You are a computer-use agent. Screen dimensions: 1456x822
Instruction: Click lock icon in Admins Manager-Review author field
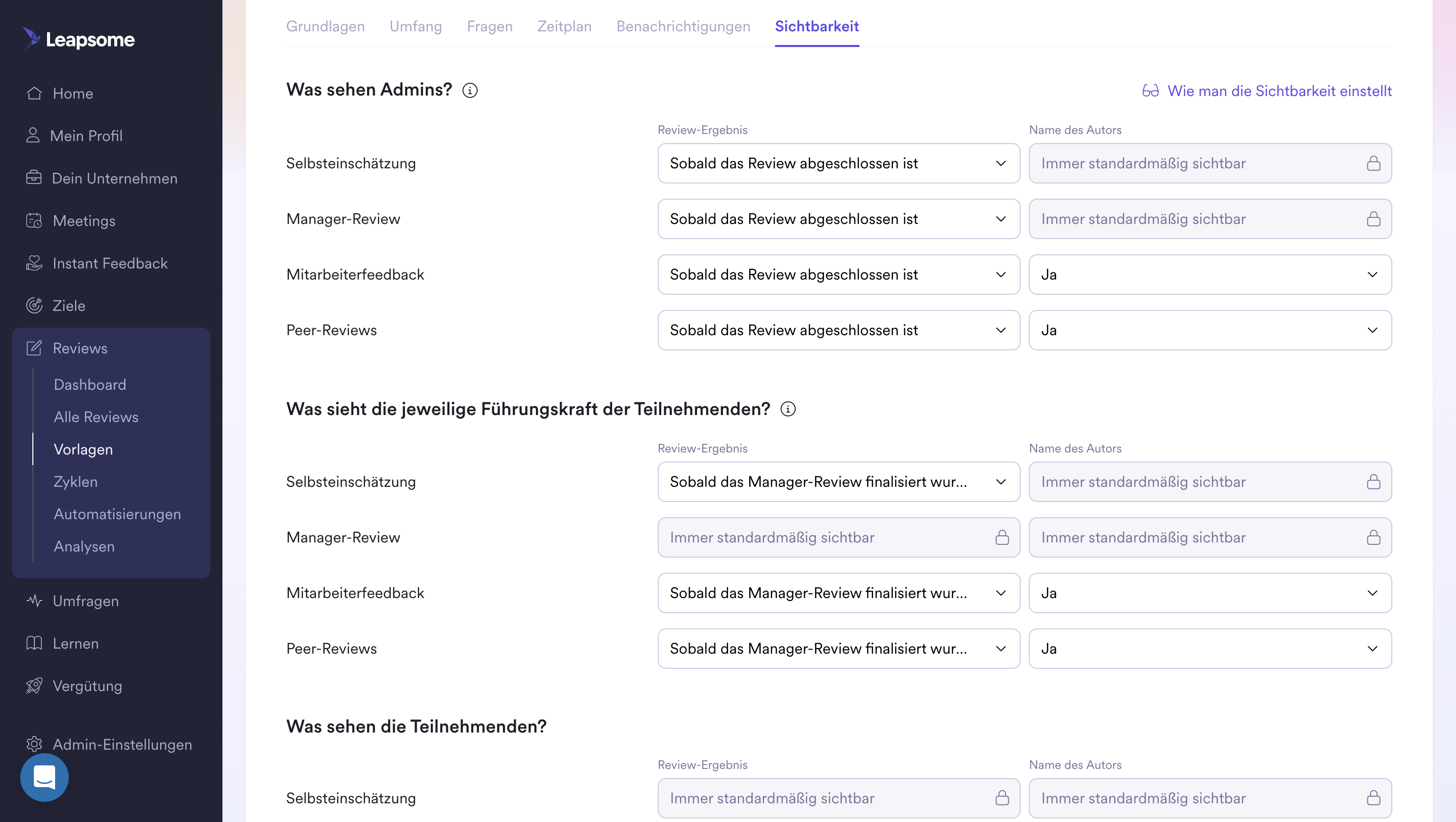pyautogui.click(x=1374, y=219)
